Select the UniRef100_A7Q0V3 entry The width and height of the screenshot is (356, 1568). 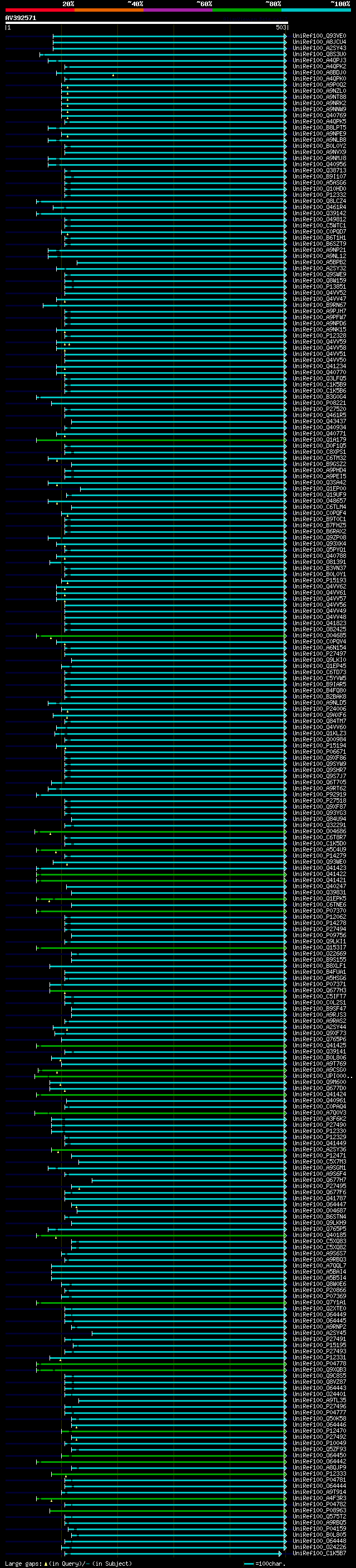coord(319,1112)
